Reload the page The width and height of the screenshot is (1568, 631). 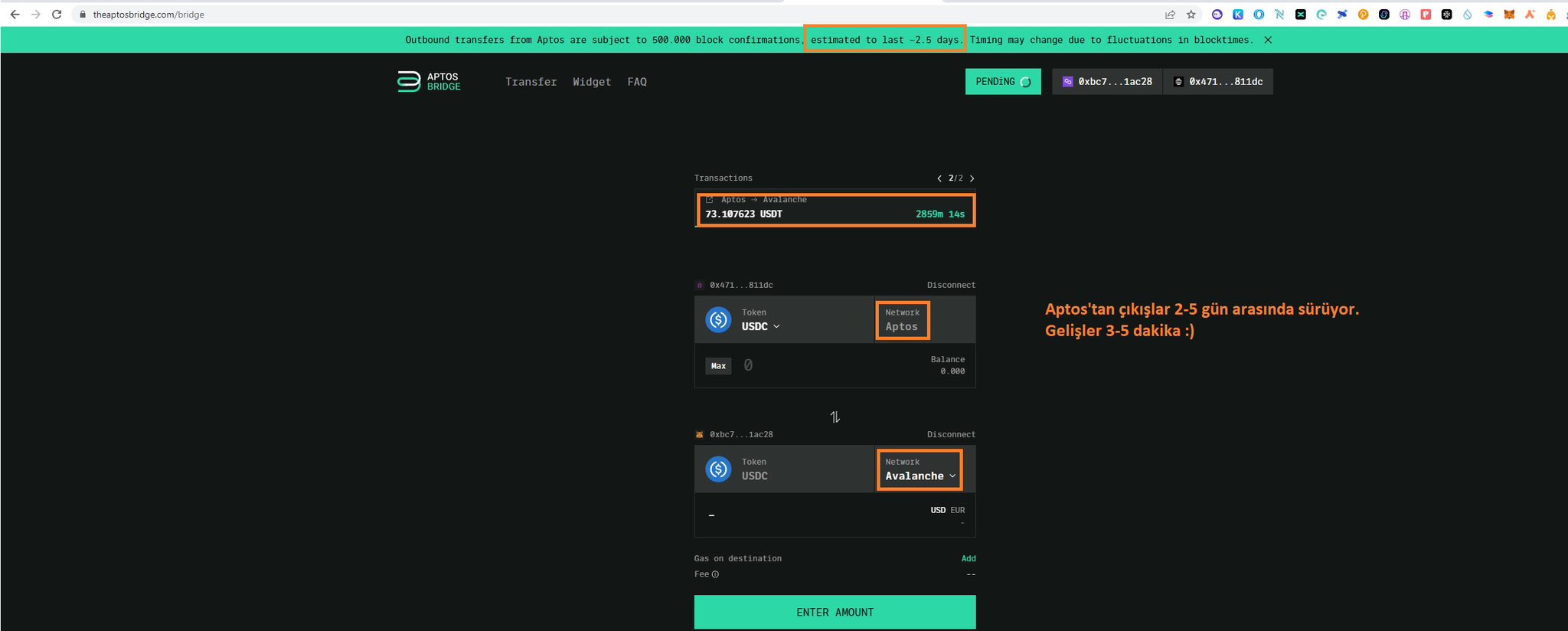tap(57, 15)
